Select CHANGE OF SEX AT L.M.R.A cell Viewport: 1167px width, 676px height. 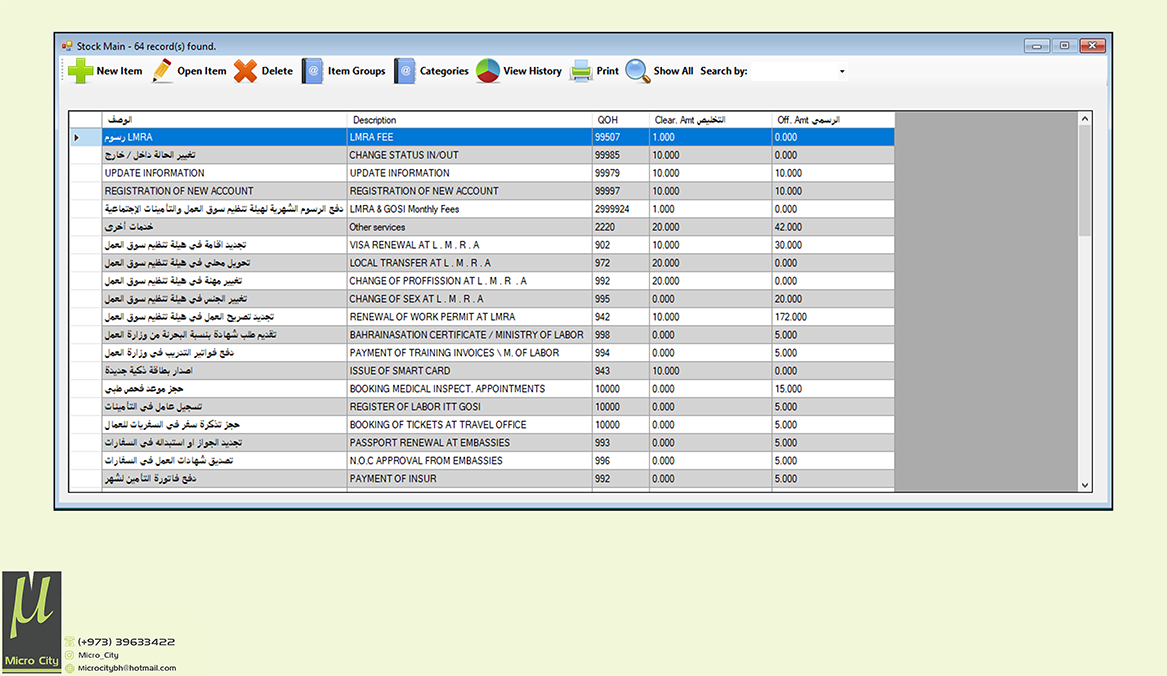470,299
